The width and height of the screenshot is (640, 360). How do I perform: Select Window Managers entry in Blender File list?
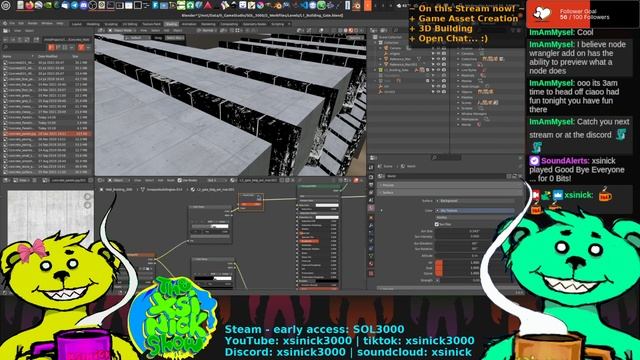click(x=473, y=114)
